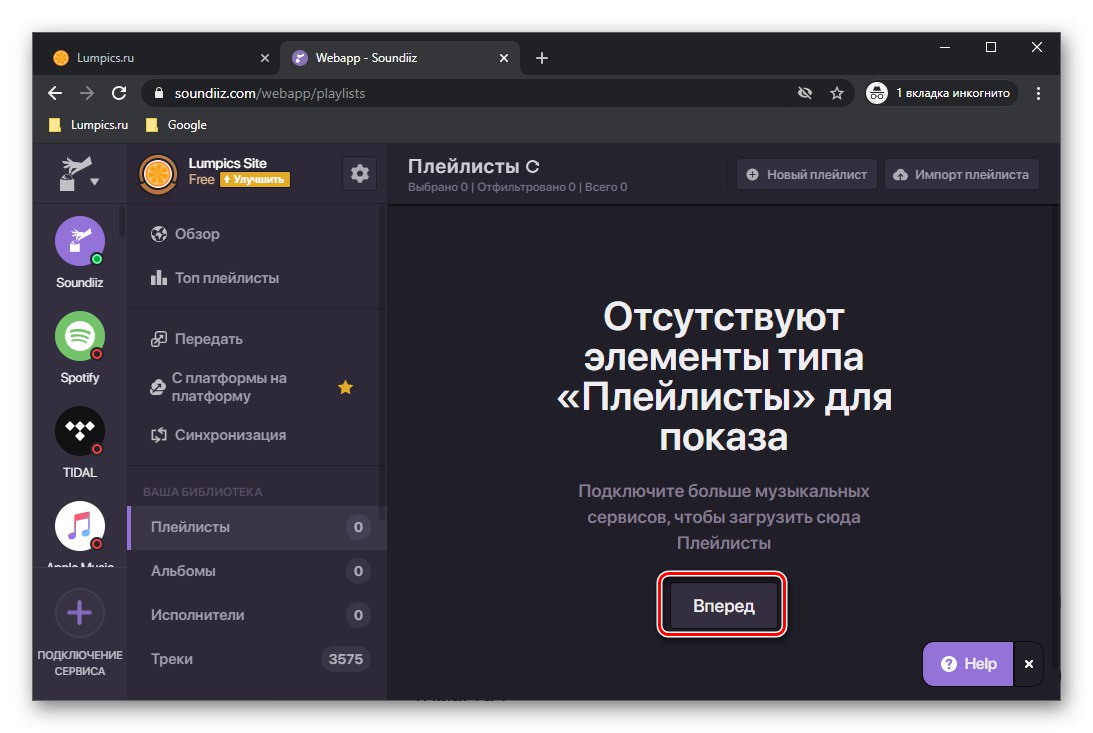Open the Spotify service in the sidebar
The width and height of the screenshot is (1093, 733).
(x=79, y=337)
